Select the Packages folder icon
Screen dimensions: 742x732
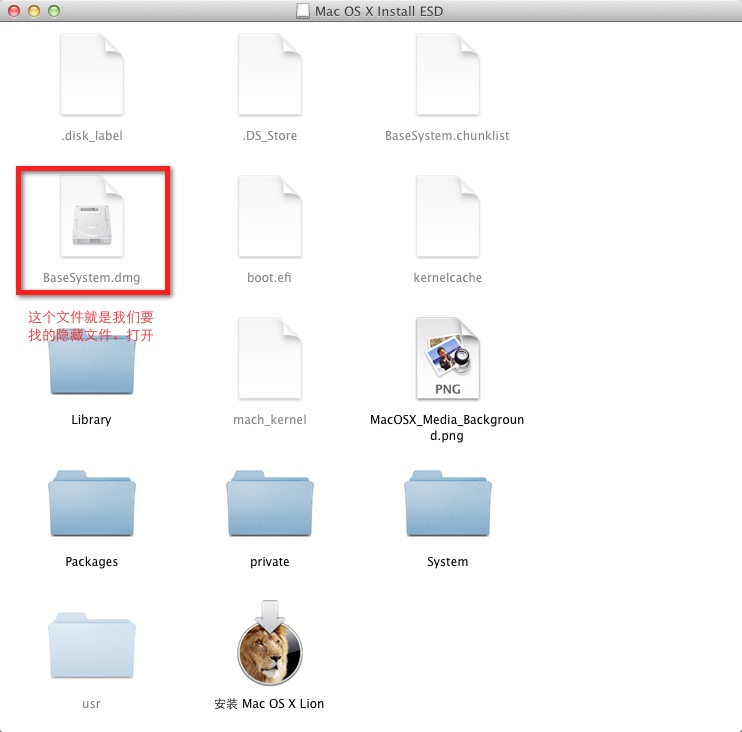pyautogui.click(x=92, y=503)
